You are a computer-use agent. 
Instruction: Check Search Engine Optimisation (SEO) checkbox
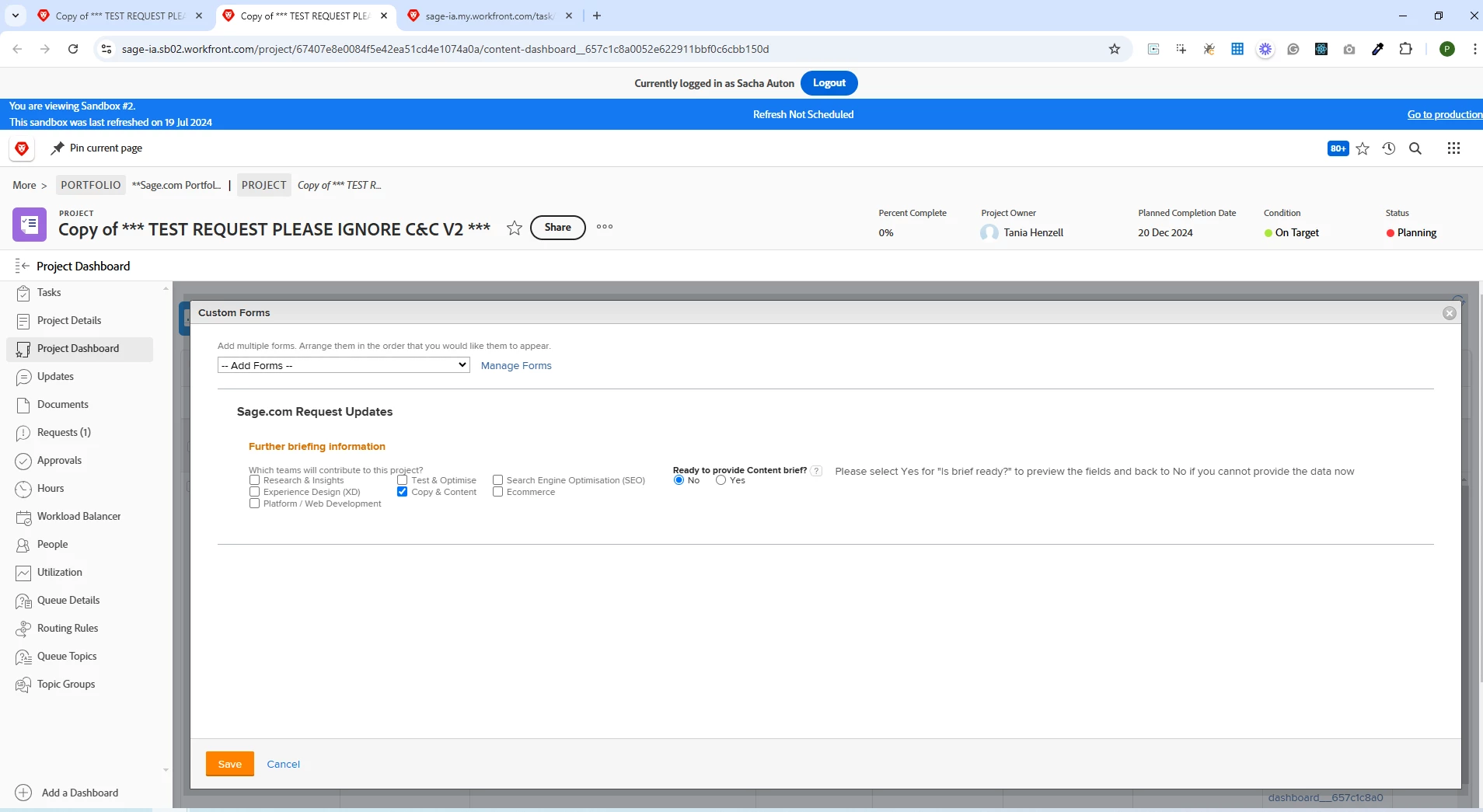497,480
